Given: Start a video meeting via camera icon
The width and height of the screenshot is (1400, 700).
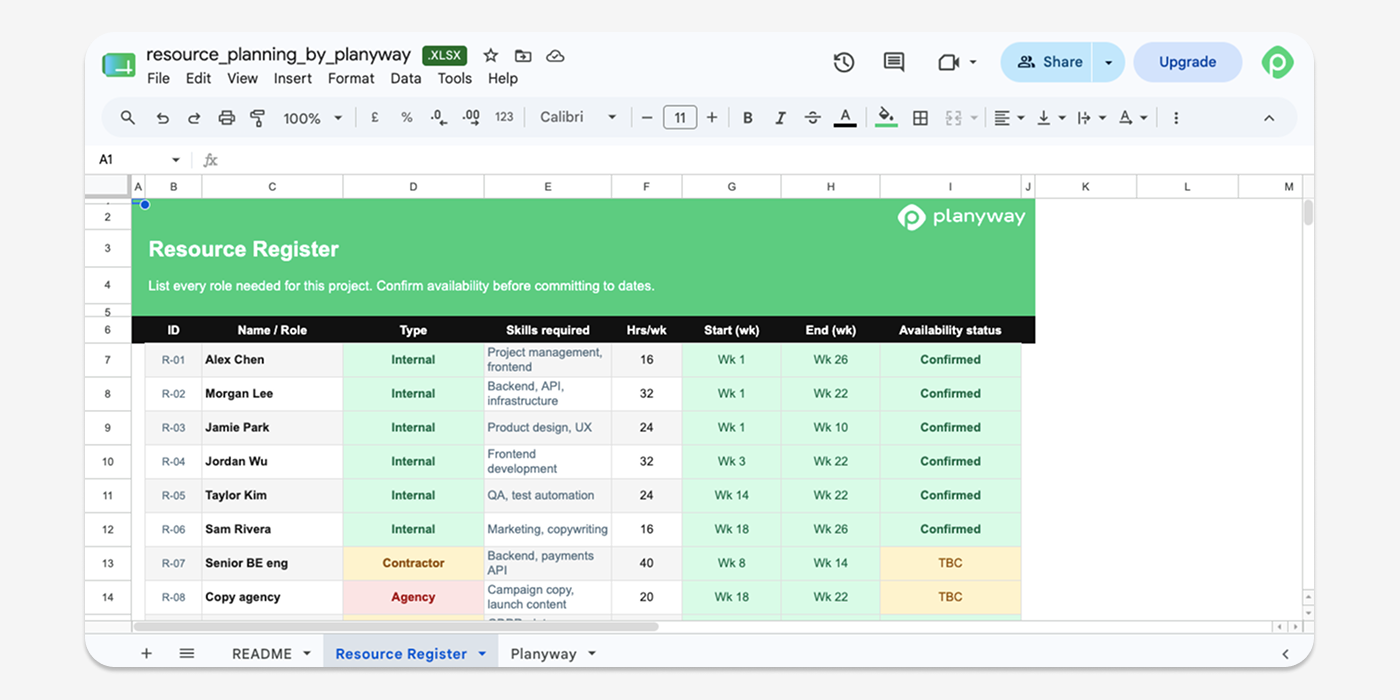Looking at the screenshot, I should [949, 62].
